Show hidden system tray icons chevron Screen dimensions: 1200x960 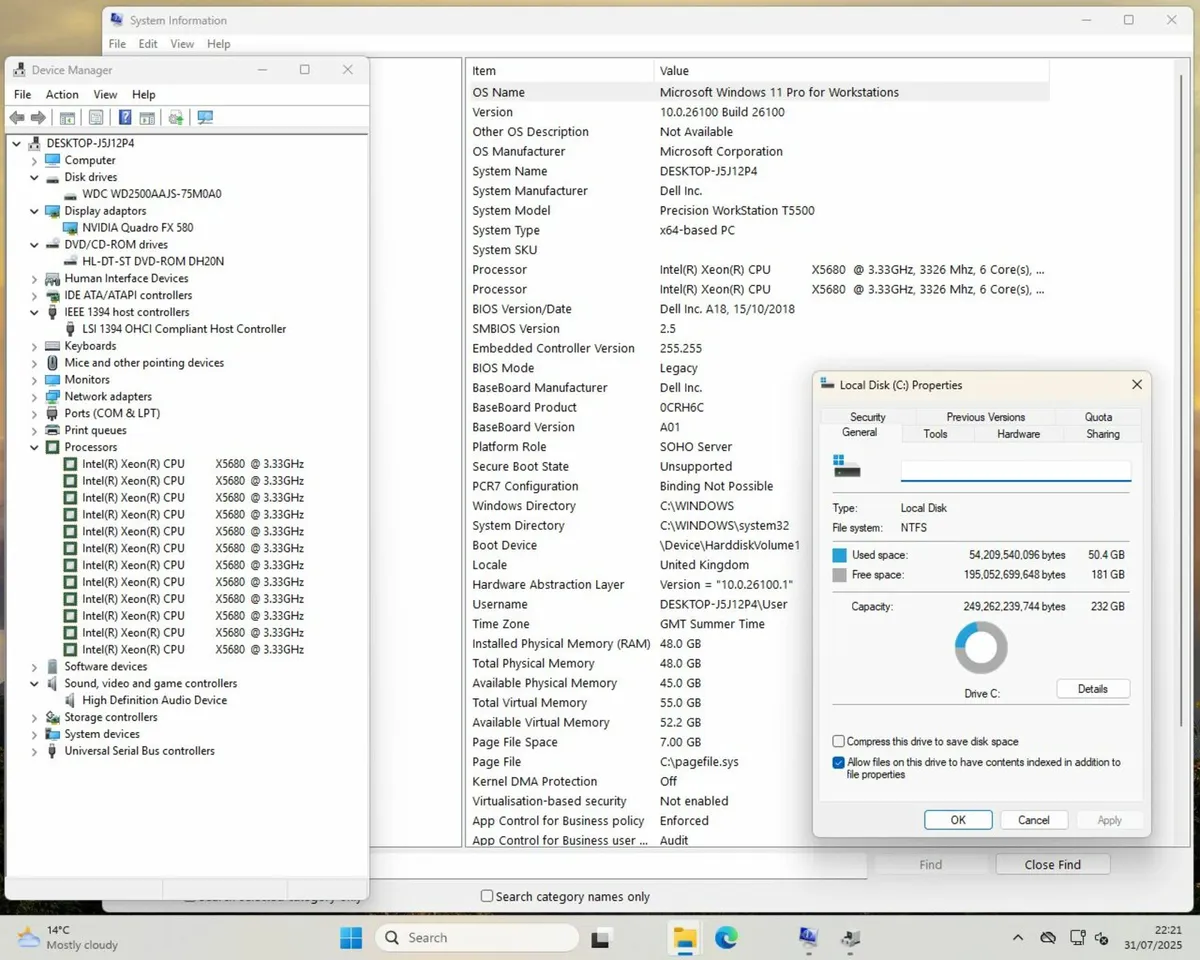[1018, 938]
